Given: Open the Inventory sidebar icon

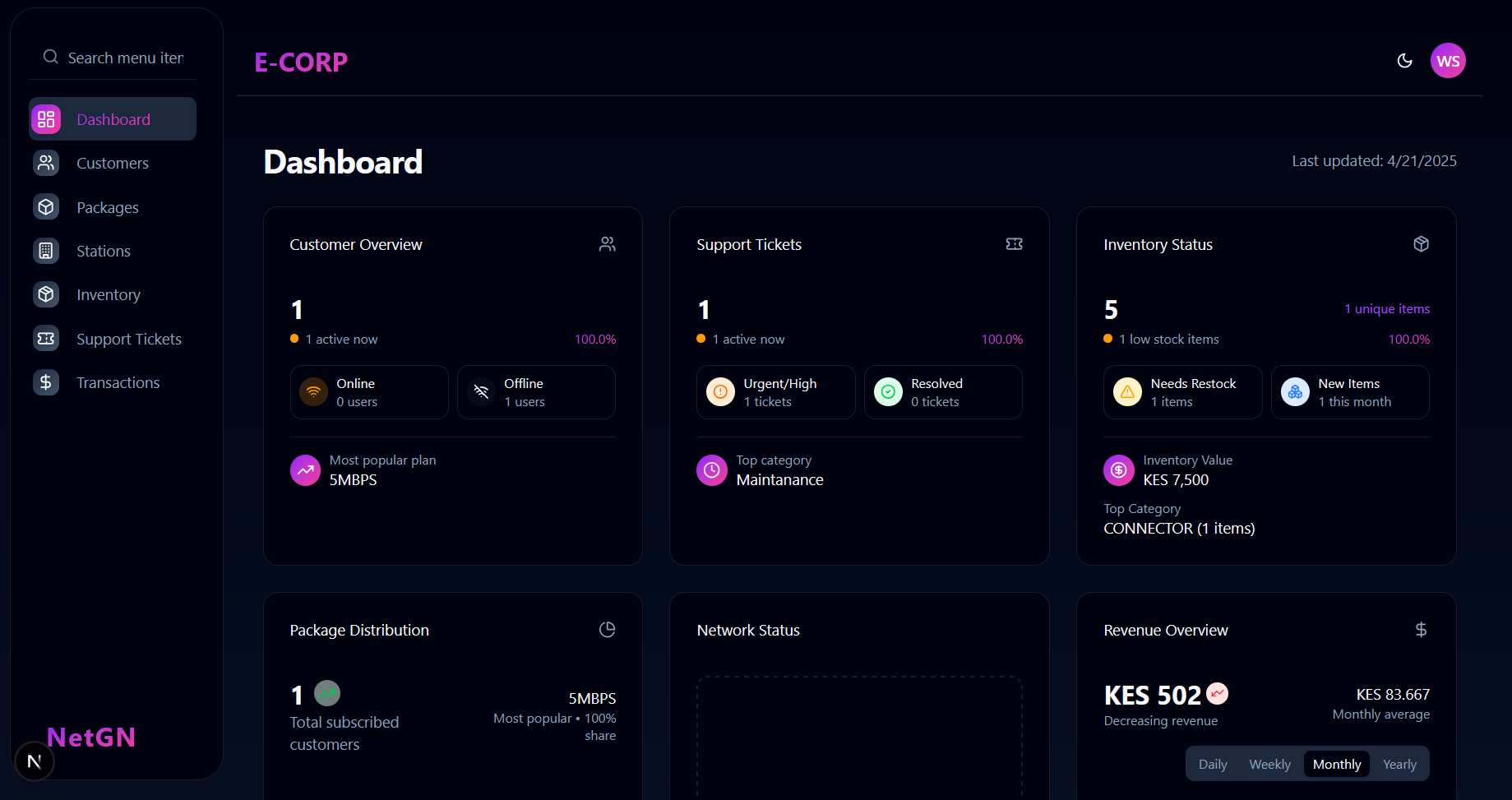Looking at the screenshot, I should (x=46, y=294).
